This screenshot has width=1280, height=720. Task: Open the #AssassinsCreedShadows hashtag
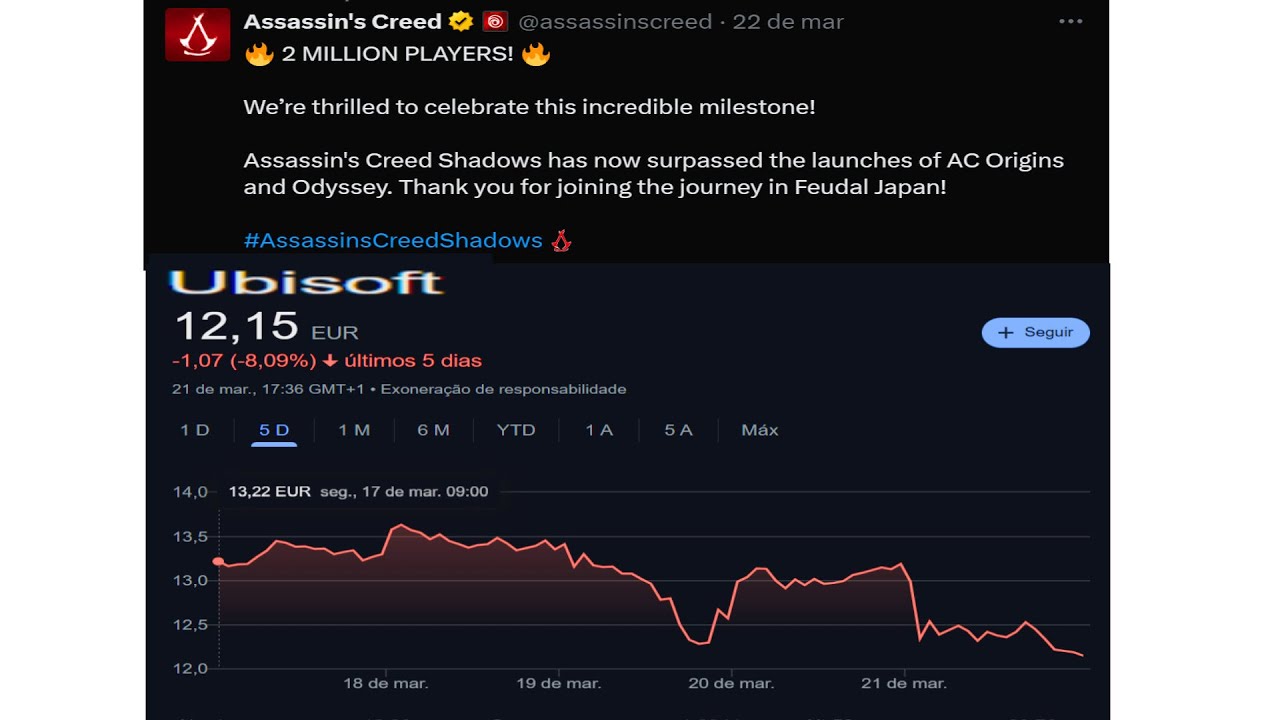[393, 240]
